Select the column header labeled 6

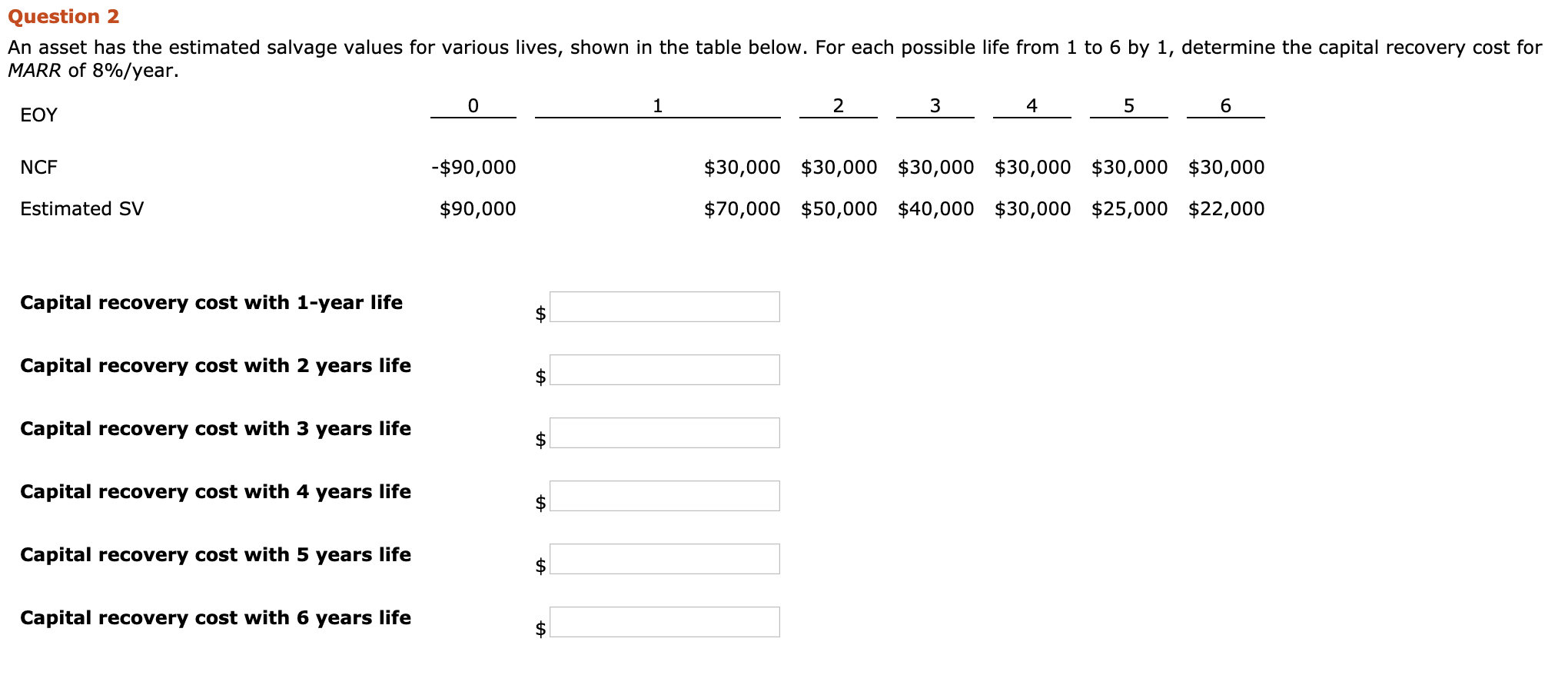click(x=1225, y=105)
